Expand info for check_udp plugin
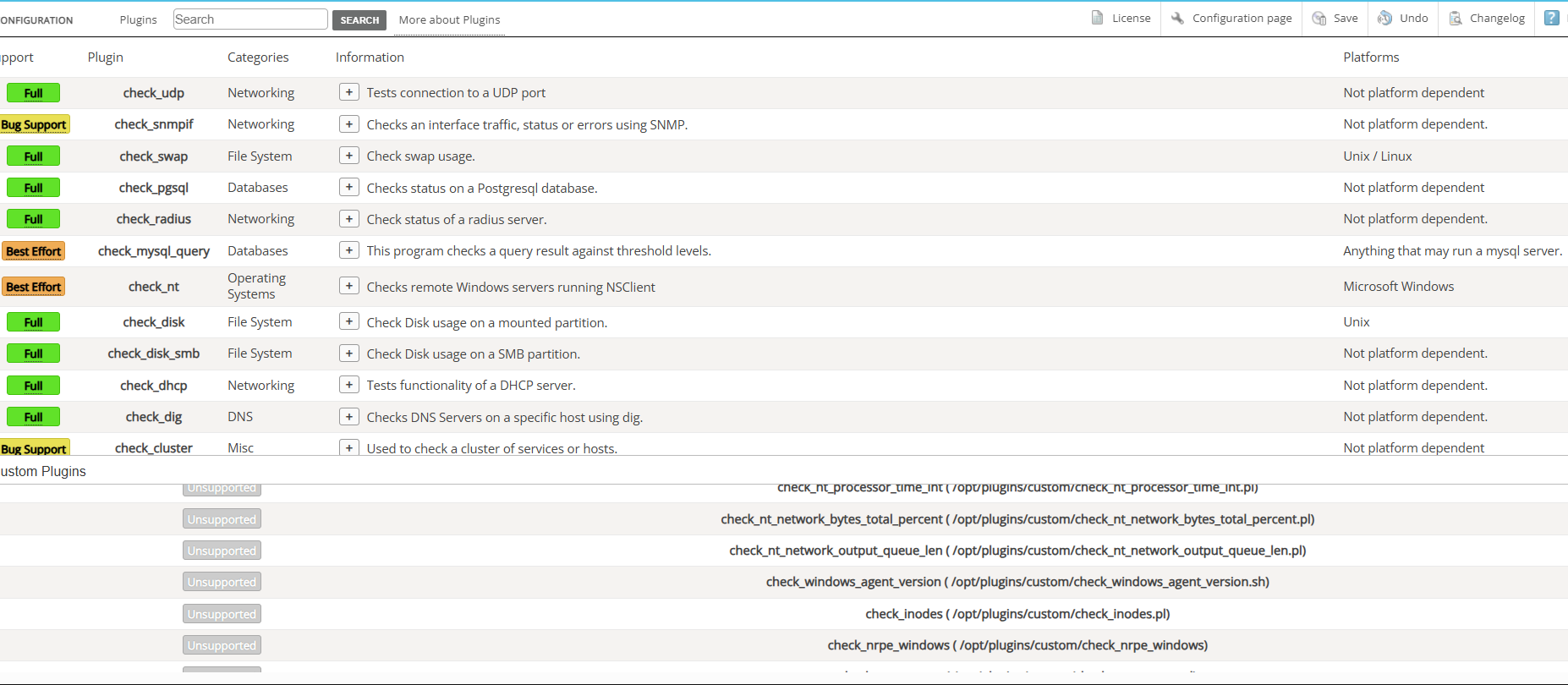This screenshot has width=1568, height=685. pos(348,92)
